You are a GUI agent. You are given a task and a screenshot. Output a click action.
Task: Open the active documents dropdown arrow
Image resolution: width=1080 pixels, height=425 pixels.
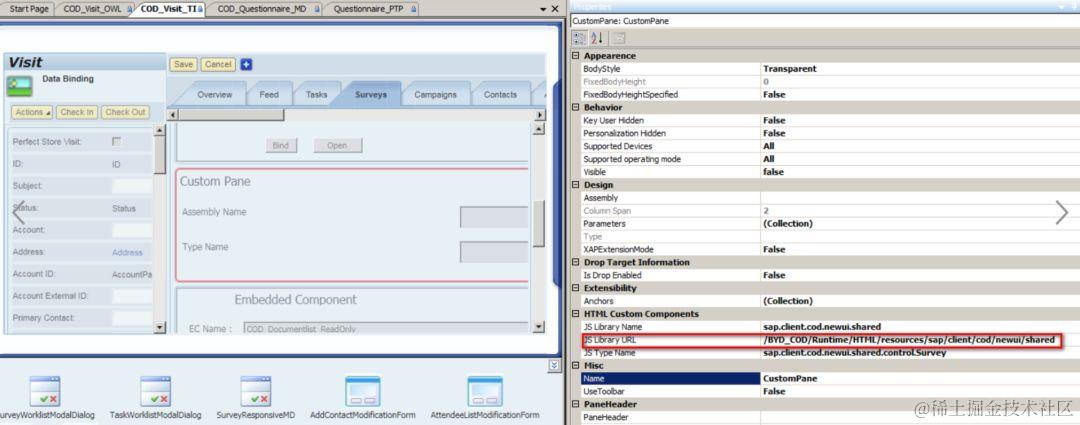tap(542, 9)
